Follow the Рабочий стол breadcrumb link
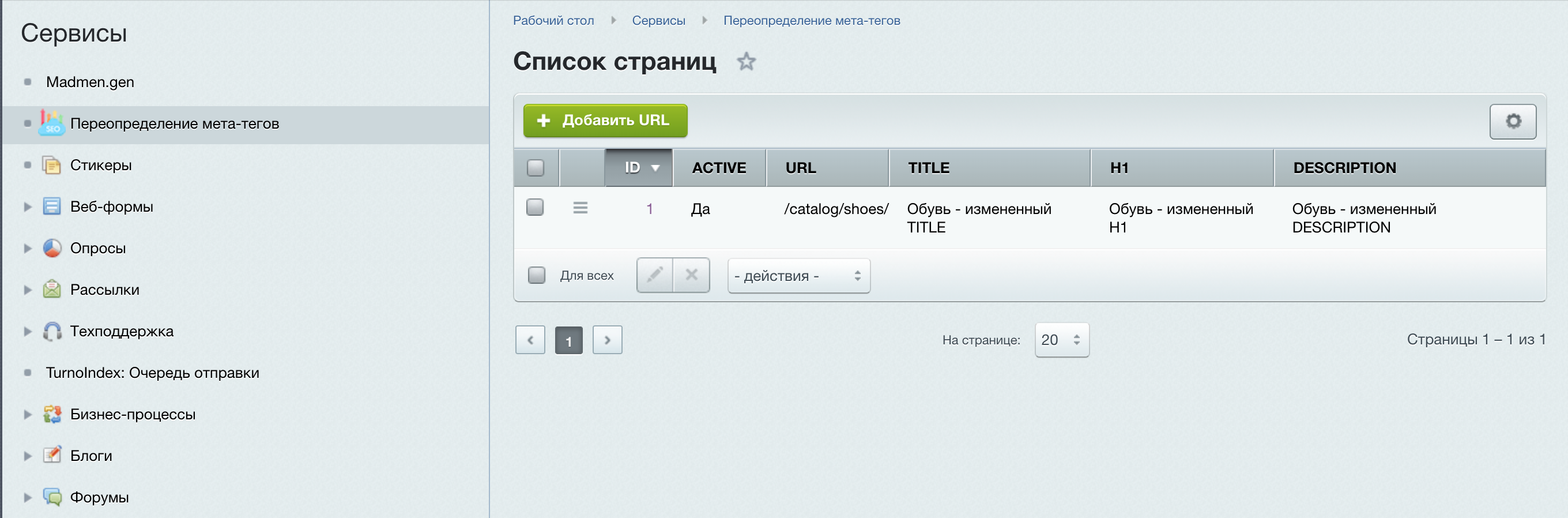 coord(553,21)
